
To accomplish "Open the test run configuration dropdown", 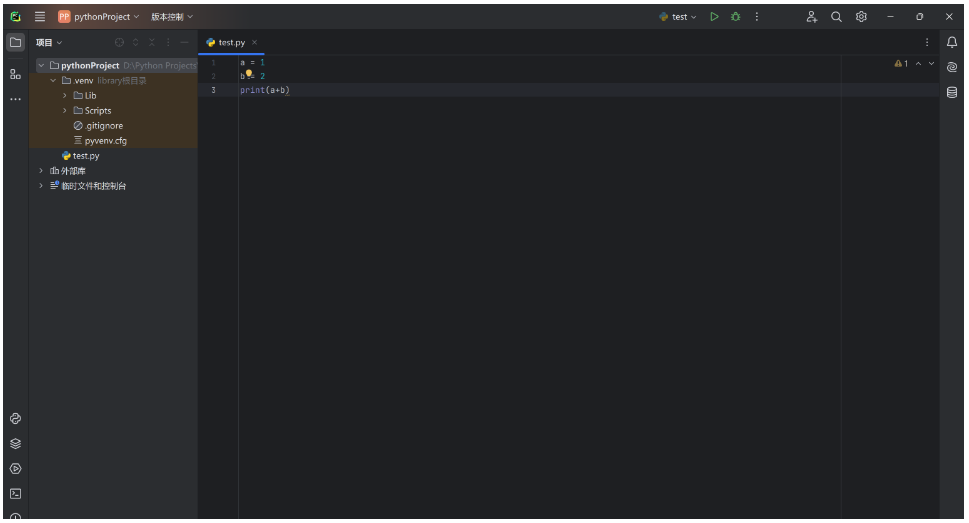I will coord(678,17).
